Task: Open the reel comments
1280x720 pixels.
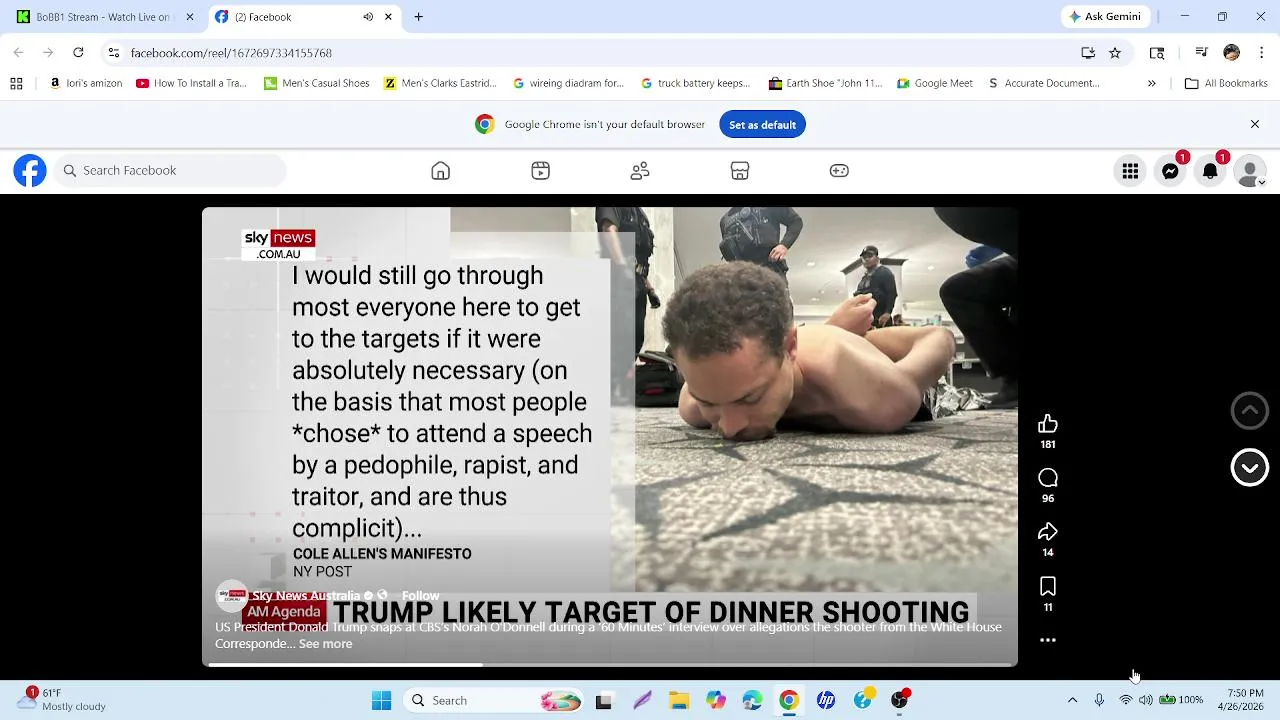Action: 1047,478
